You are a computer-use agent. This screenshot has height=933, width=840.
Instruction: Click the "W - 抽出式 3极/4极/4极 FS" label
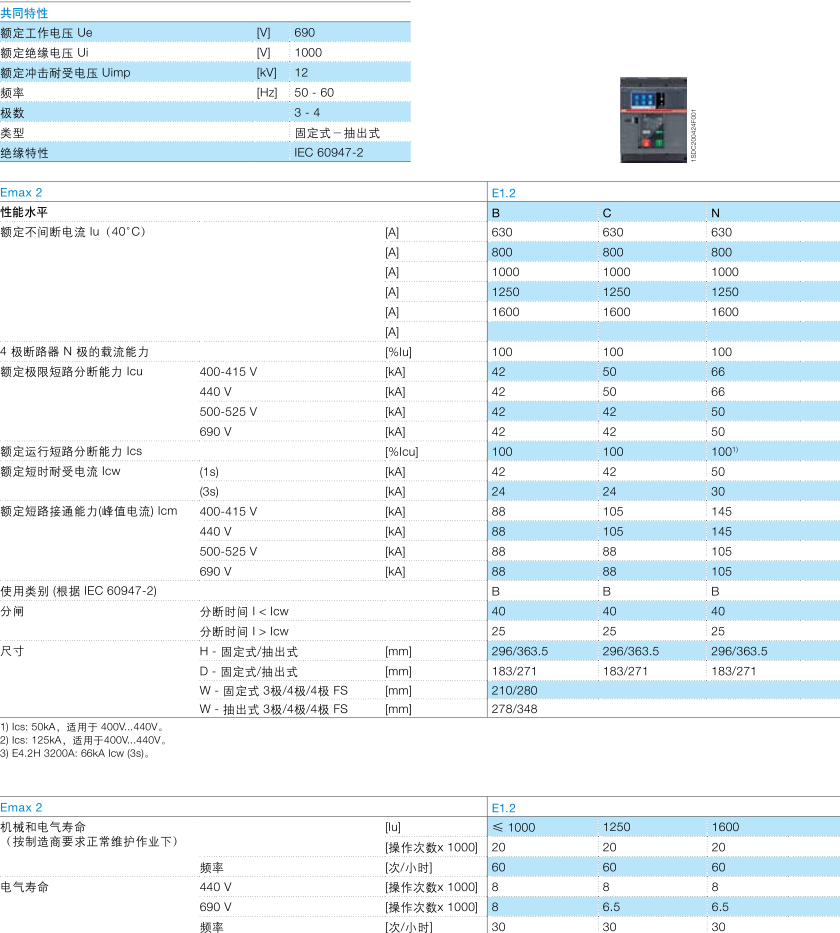pyautogui.click(x=274, y=709)
